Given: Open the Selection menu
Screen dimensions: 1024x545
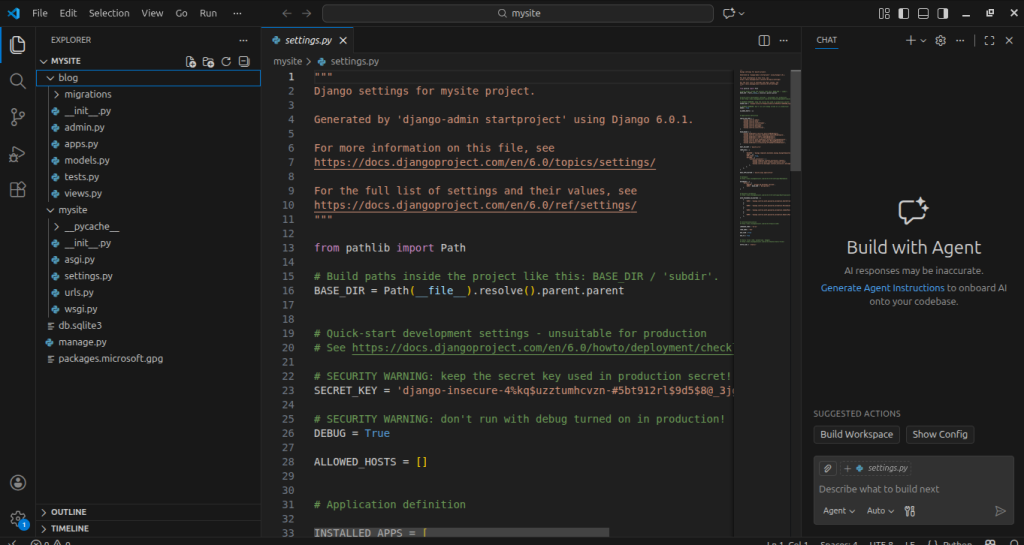Looking at the screenshot, I should (108, 13).
